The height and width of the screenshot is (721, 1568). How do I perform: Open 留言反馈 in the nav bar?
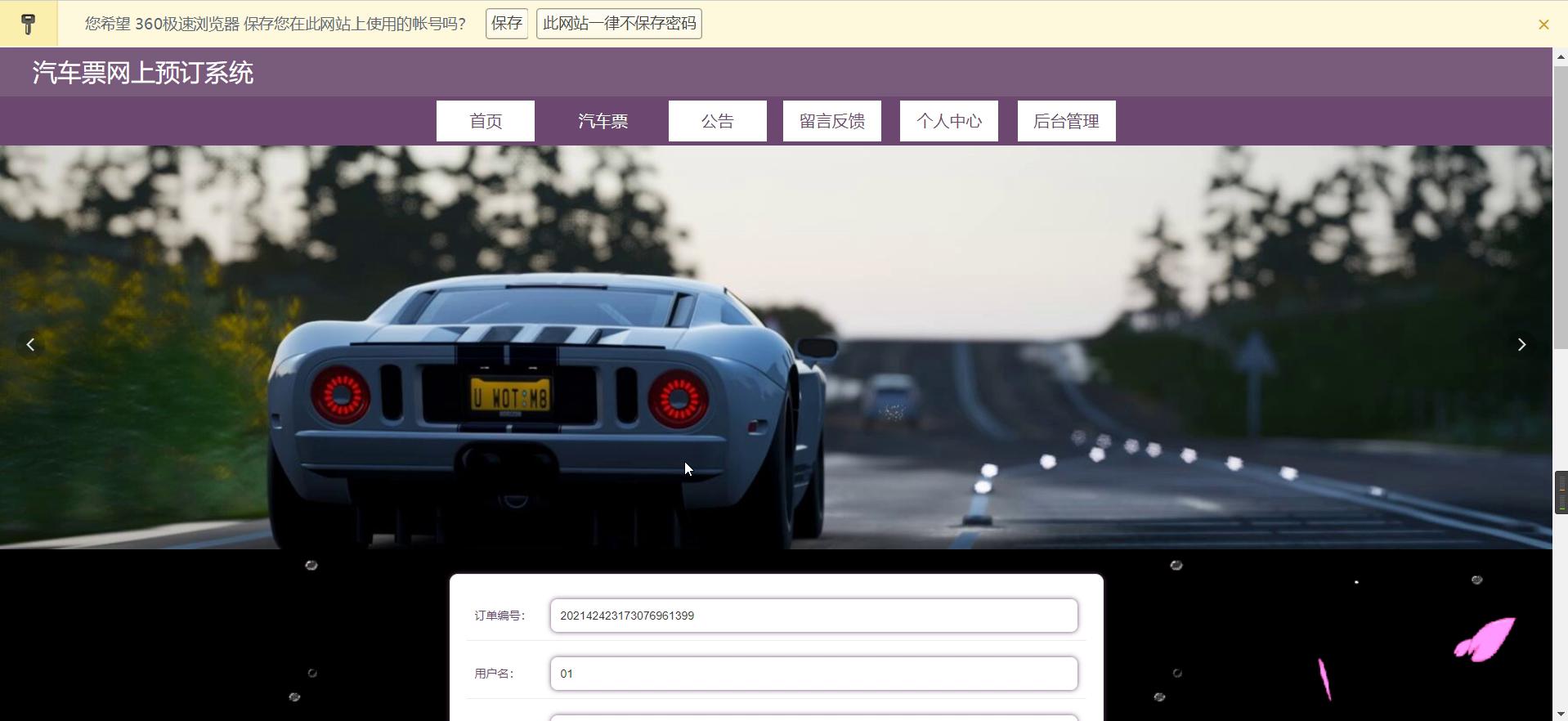[x=832, y=121]
